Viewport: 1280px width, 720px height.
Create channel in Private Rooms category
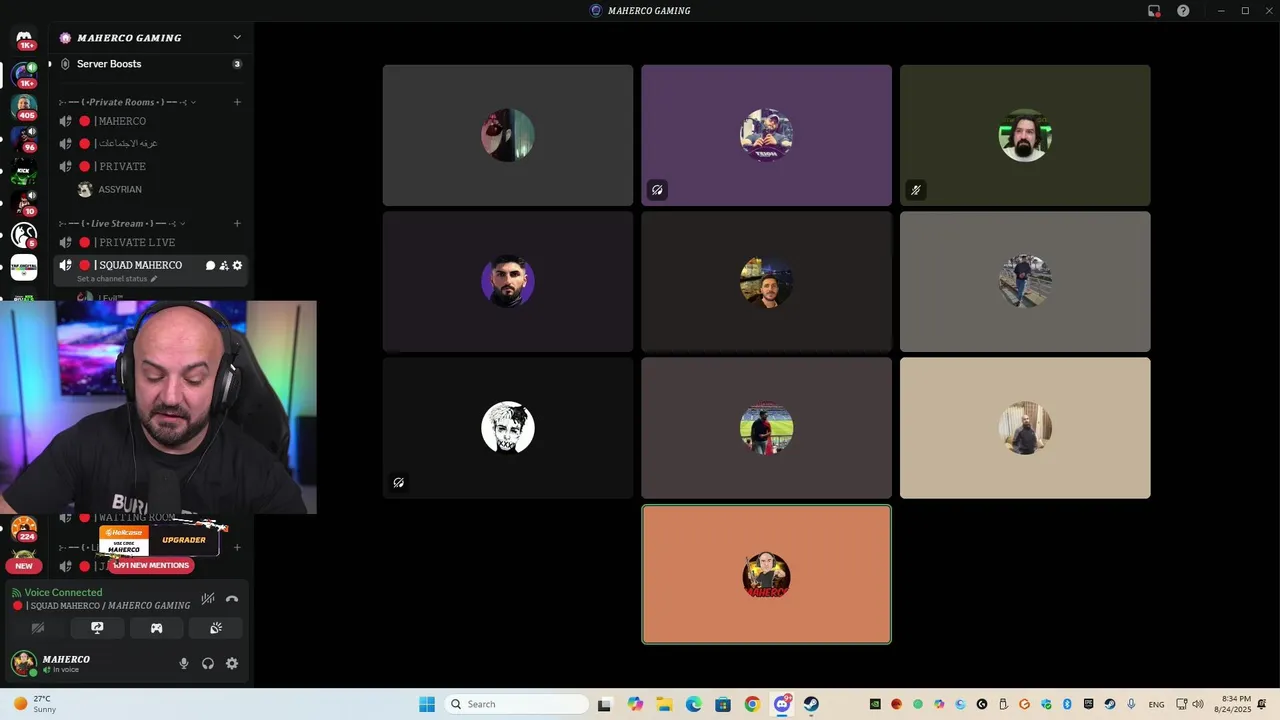[x=237, y=102]
